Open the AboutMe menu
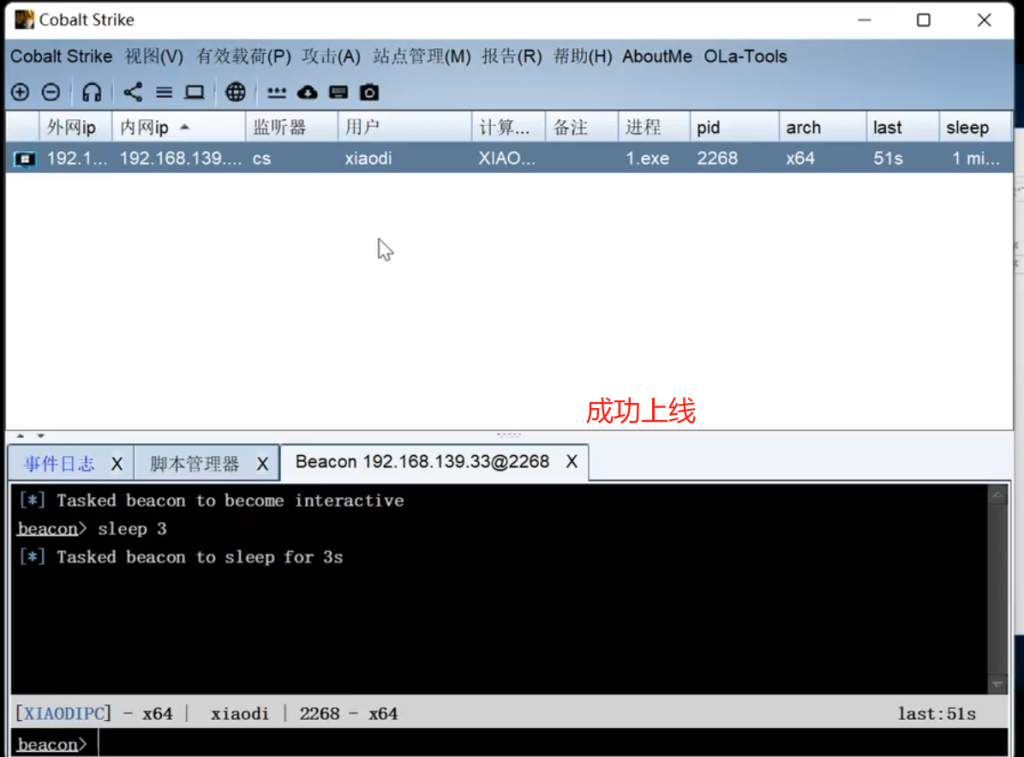The width and height of the screenshot is (1024, 757). point(657,57)
